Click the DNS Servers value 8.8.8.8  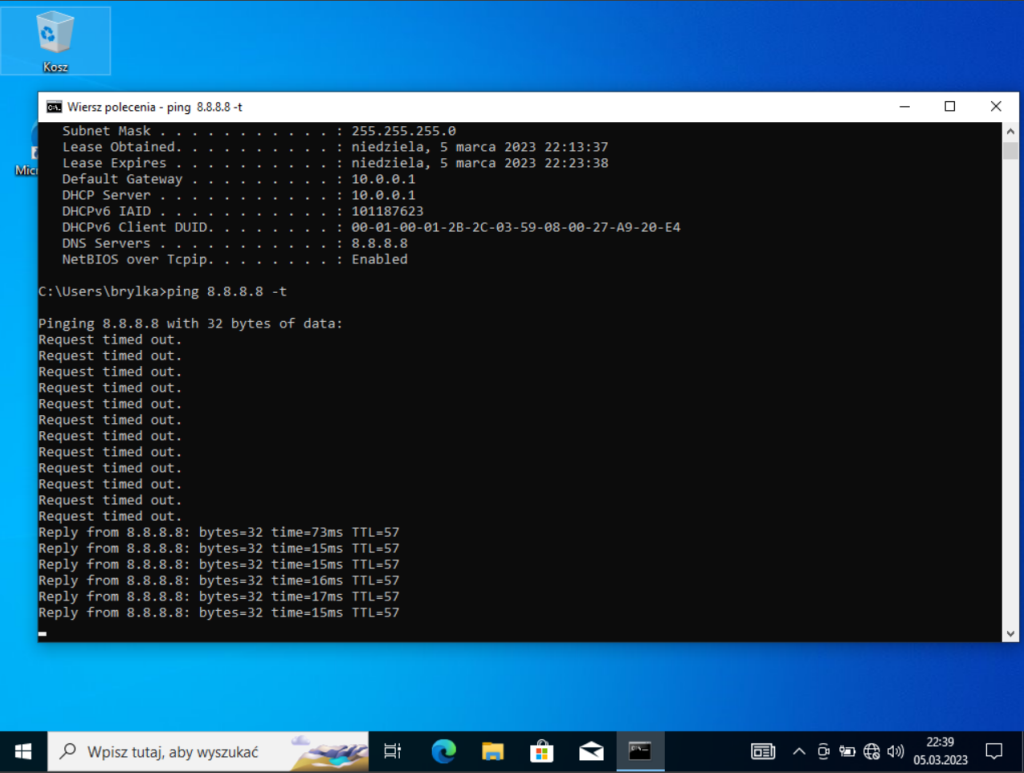coord(379,244)
